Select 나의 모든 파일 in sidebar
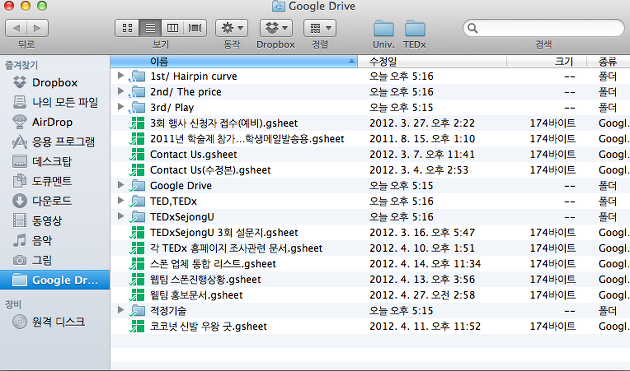Image resolution: width=630 pixels, height=371 pixels. coord(55,102)
